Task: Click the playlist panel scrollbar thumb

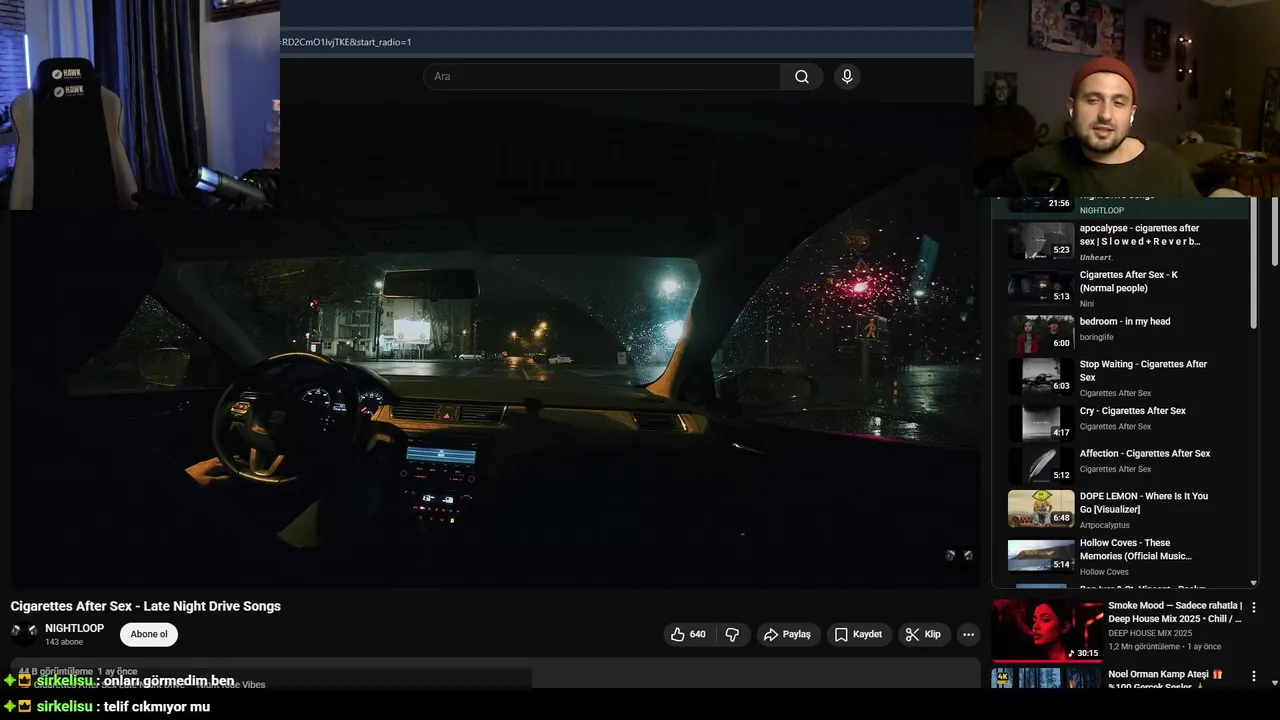Action: tap(1254, 263)
